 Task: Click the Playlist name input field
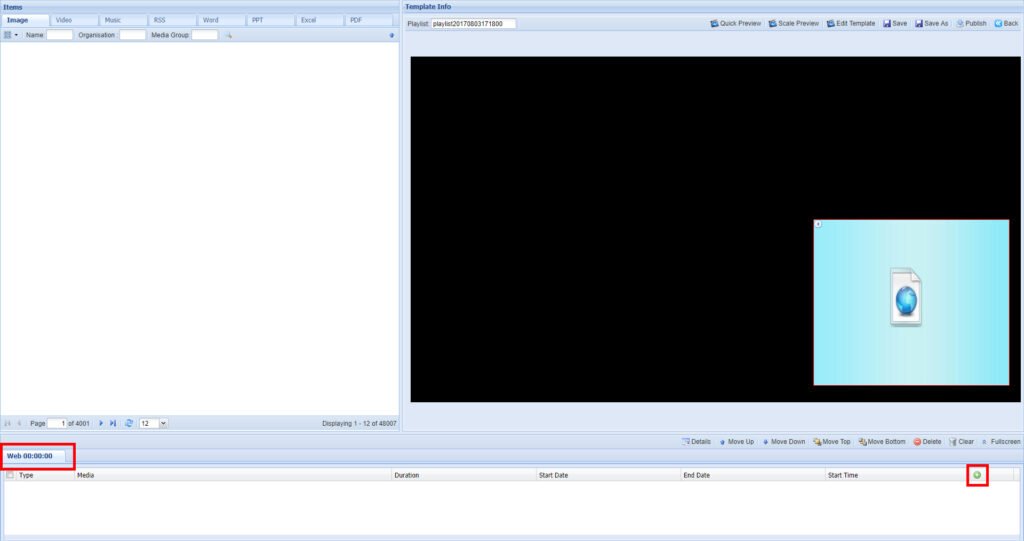[x=473, y=23]
